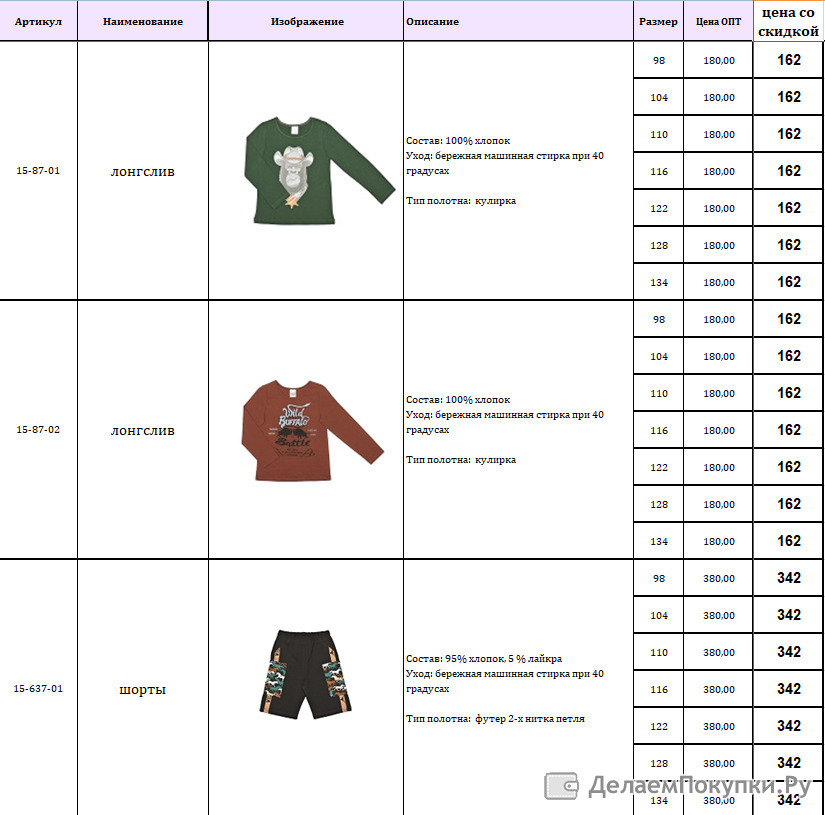
Task: Click 180,00 price for size 128, article 15-87-02
Action: point(718,504)
